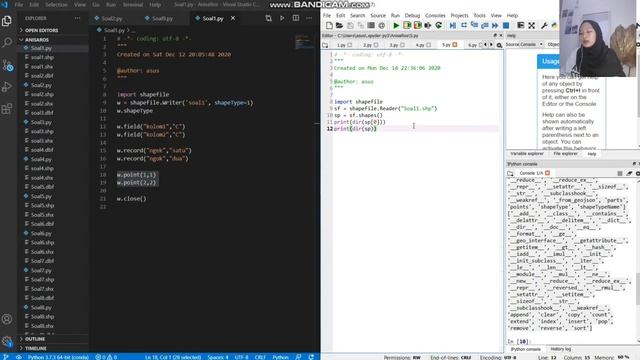Screen dimensions: 640x360
Task: Open the Terminal menu in VS Code
Action: pos(133,5)
